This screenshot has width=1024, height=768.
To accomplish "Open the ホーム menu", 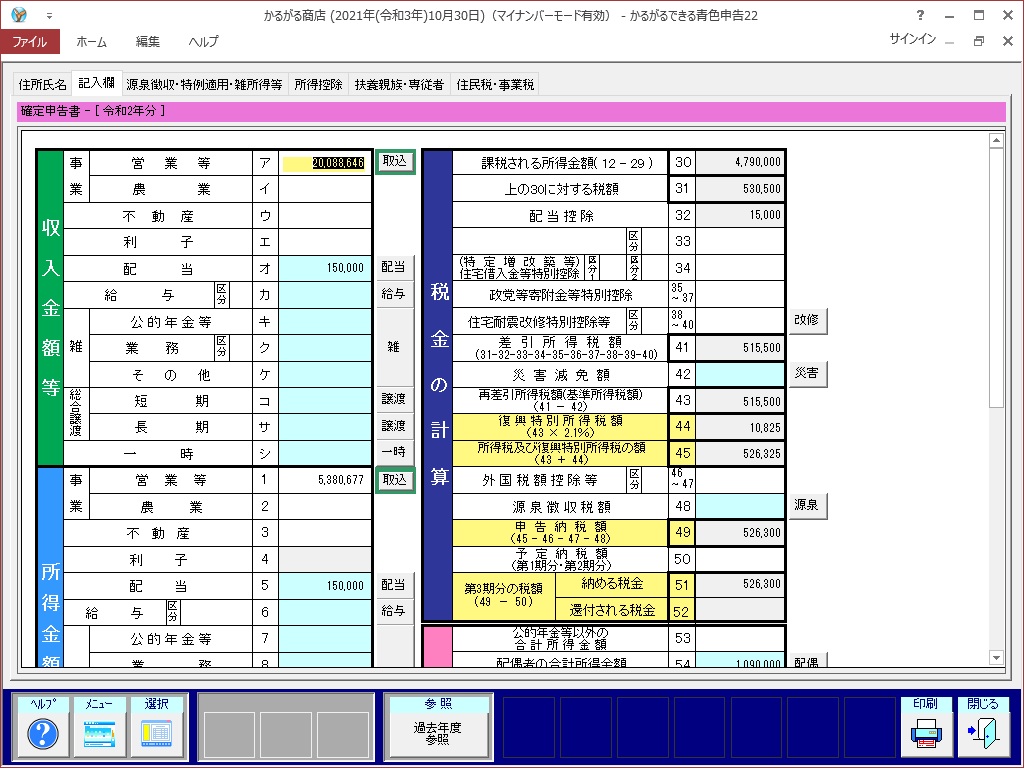I will [91, 41].
